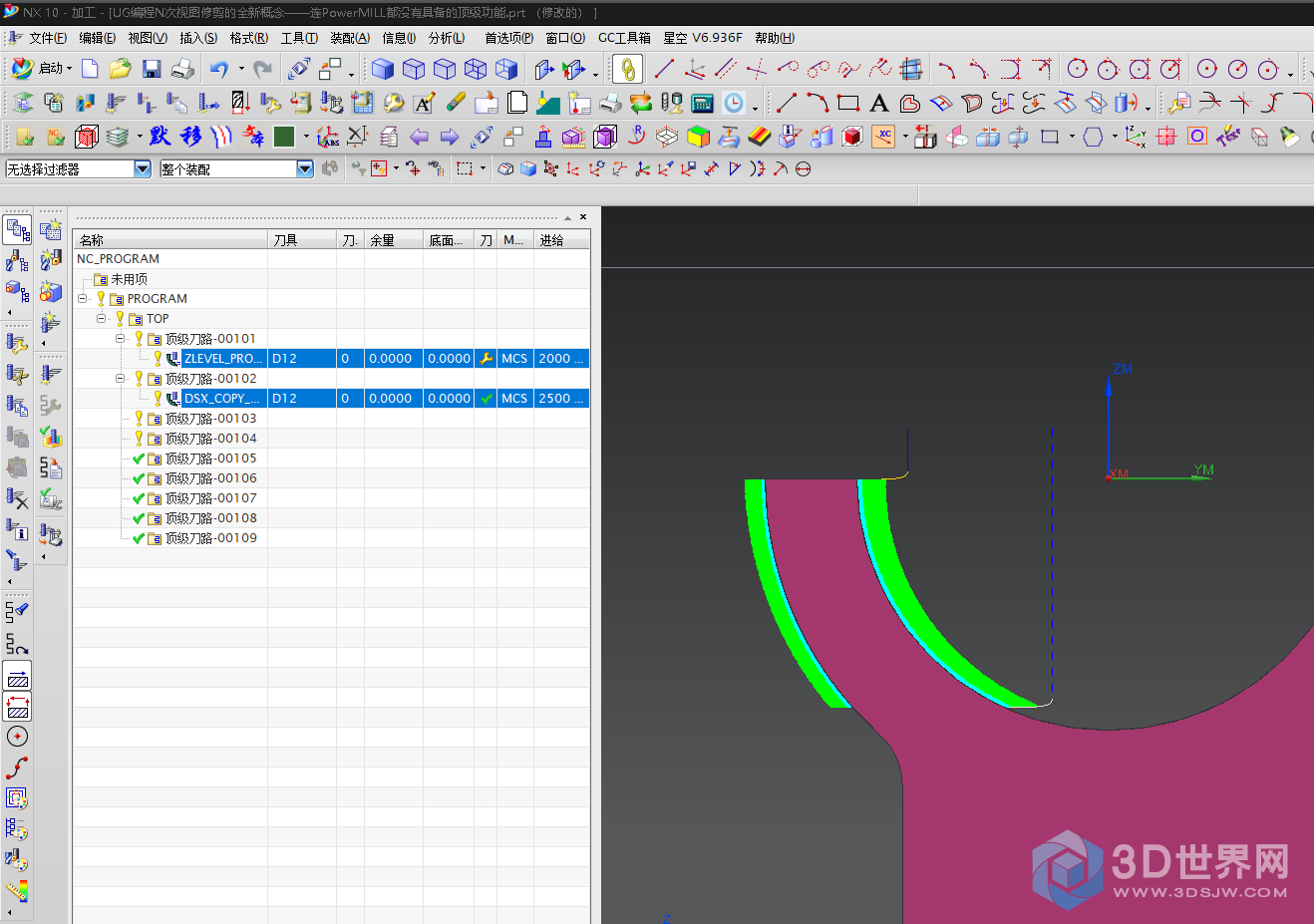Close the operation navigator panel X
1314x924 pixels.
coord(583,216)
